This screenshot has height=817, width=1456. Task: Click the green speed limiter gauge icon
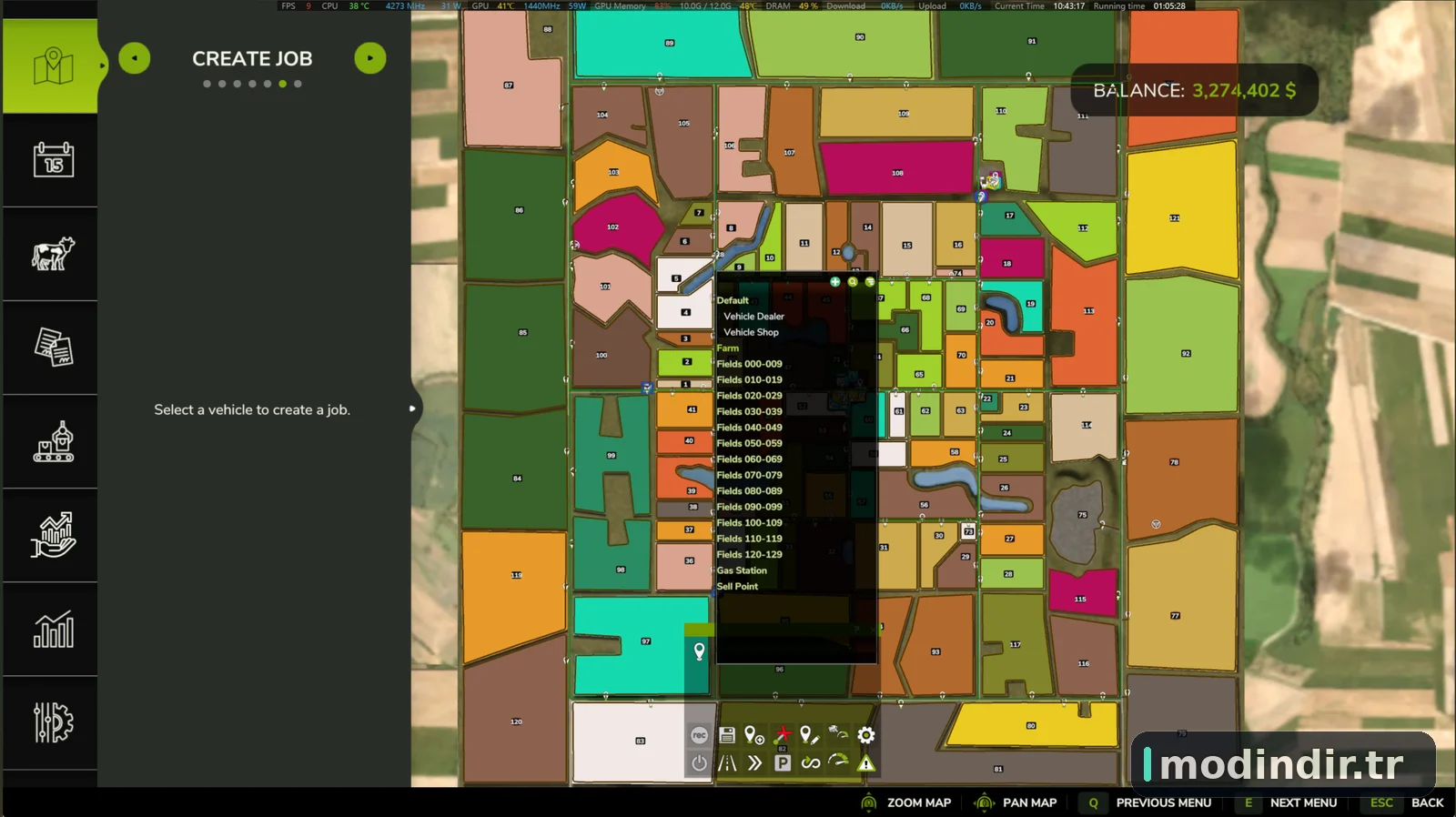coord(838,762)
